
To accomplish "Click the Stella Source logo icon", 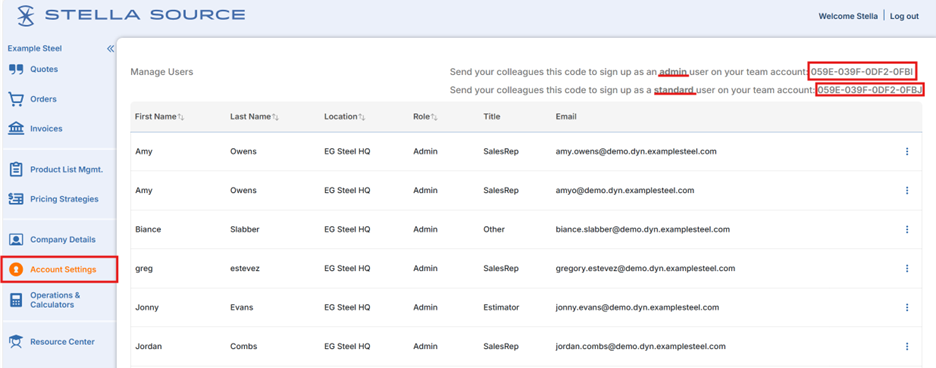I will pyautogui.click(x=26, y=16).
